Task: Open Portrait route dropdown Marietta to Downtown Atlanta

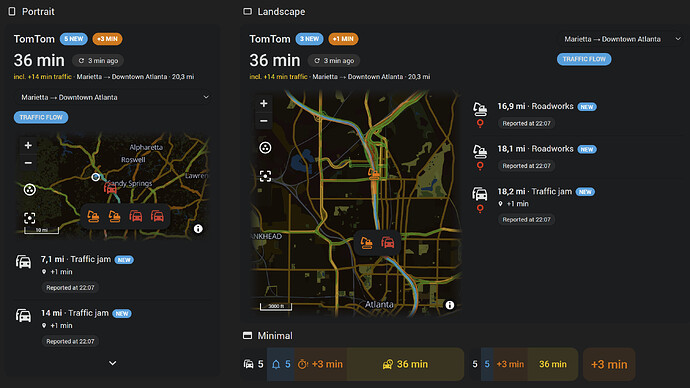Action: 114,97
